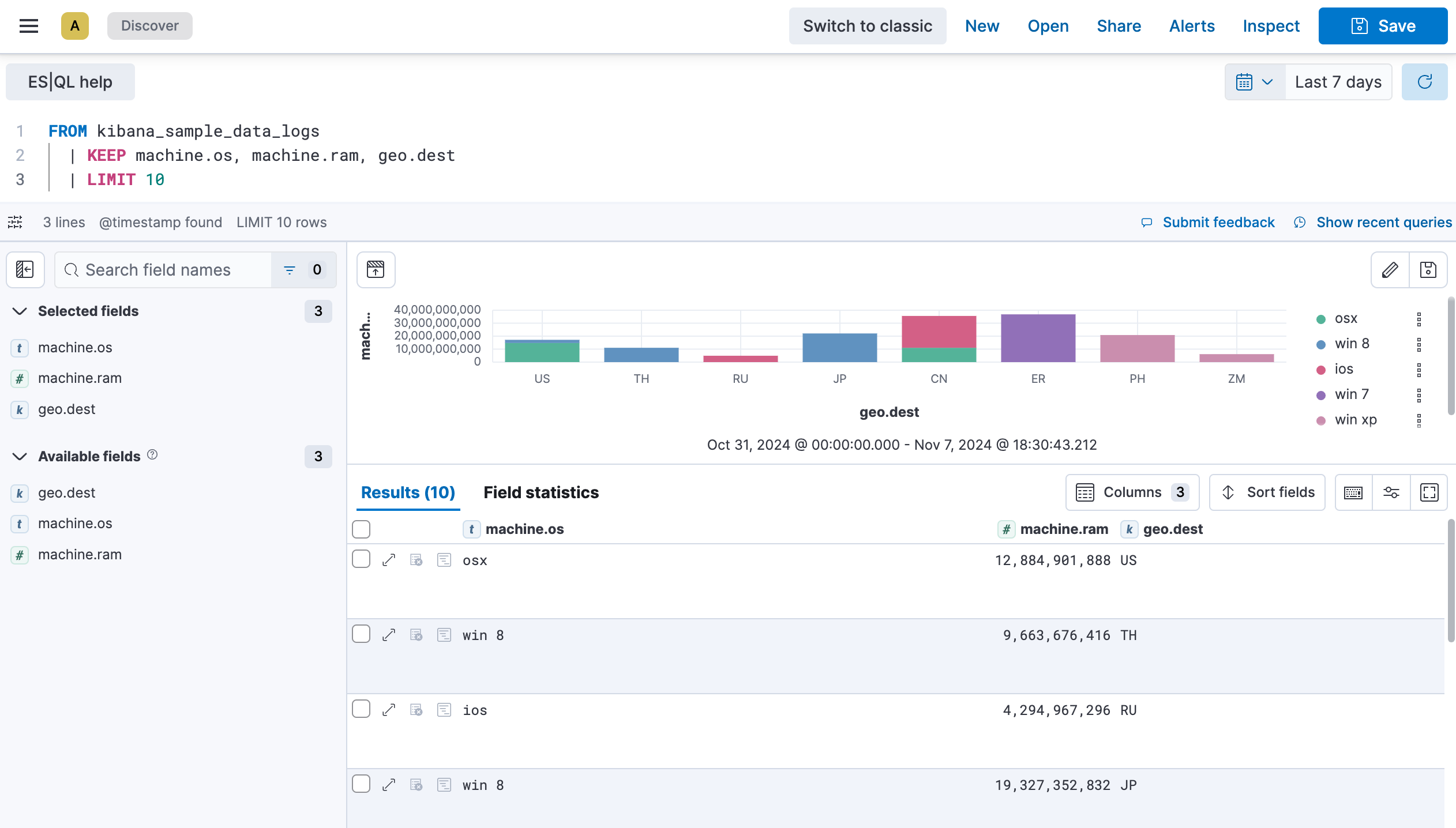Select all rows using the header checkbox
Viewport: 1456px width, 828px height.
361,529
